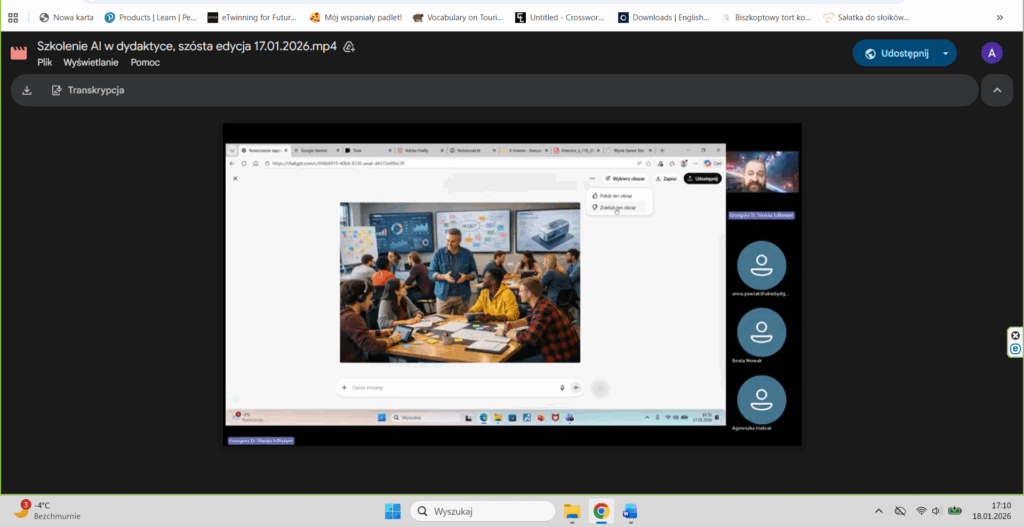The height and width of the screenshot is (527, 1024).
Task: Open File Explorer from the taskbar
Action: point(572,511)
